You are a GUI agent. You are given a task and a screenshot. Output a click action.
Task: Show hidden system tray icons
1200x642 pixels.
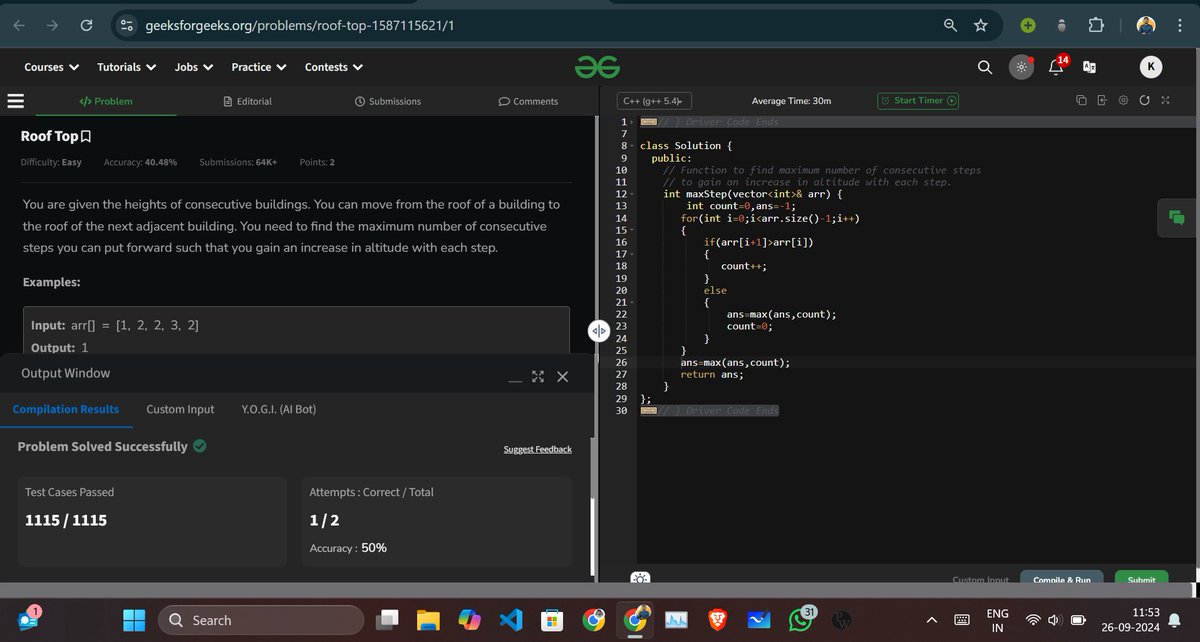[930, 620]
